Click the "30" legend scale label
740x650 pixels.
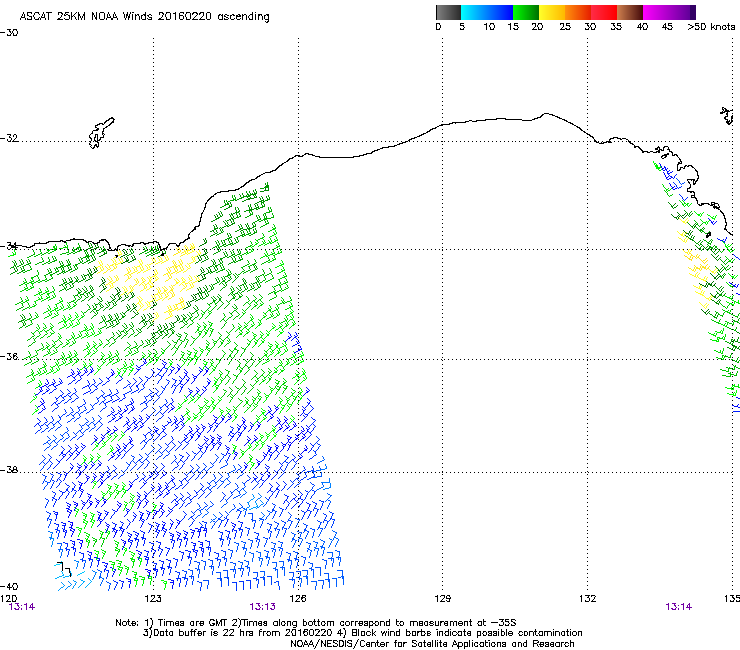click(590, 27)
